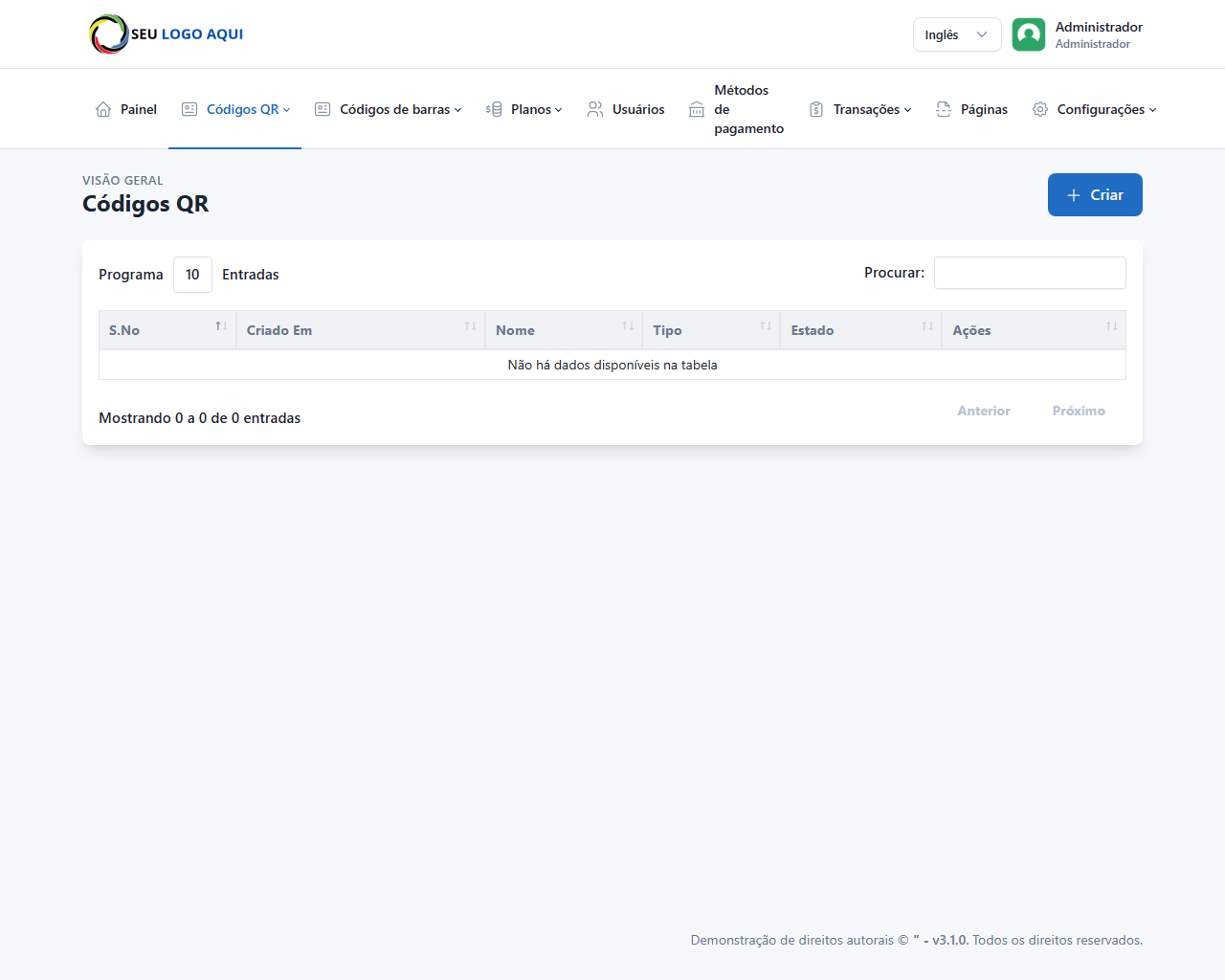
Task: Sort table by the Tipo column
Action: click(711, 330)
